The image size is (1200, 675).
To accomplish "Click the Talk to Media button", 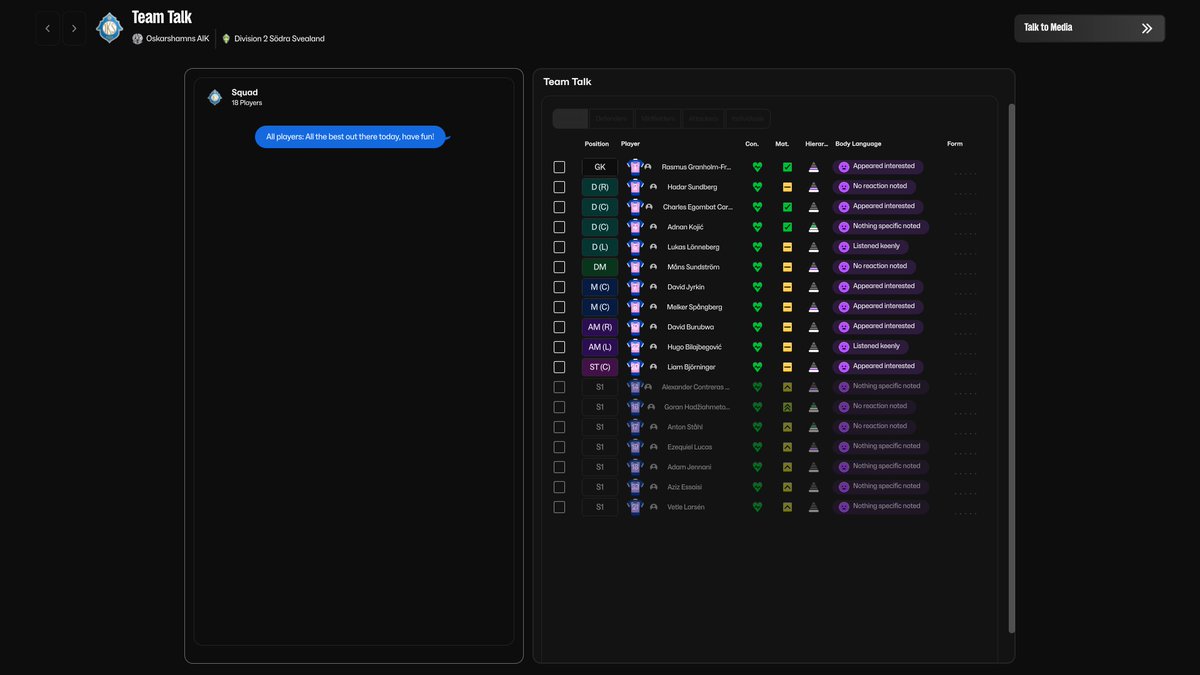I will tap(1089, 28).
